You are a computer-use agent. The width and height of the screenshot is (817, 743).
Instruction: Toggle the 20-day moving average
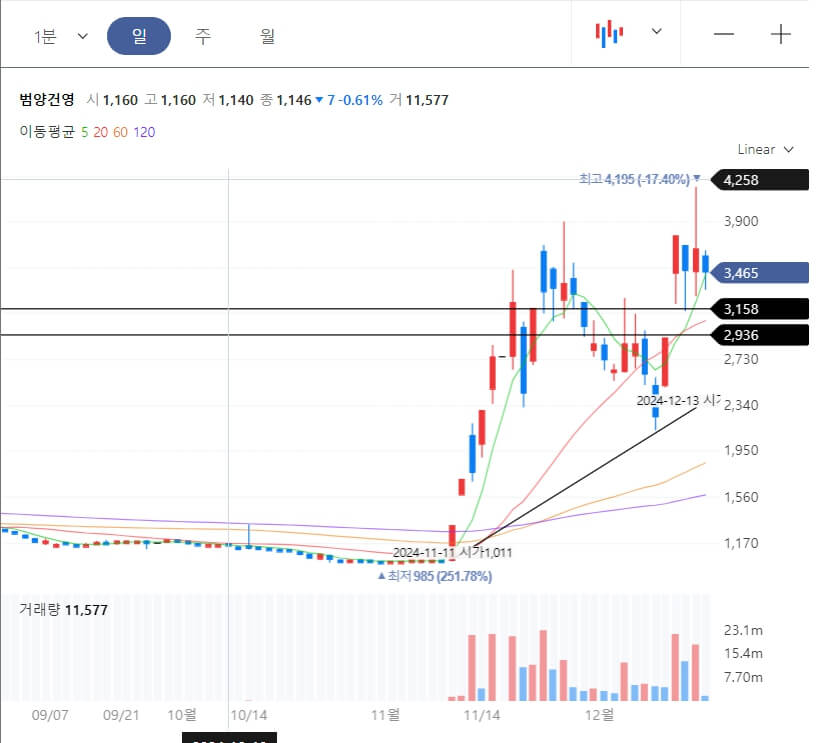coord(101,132)
